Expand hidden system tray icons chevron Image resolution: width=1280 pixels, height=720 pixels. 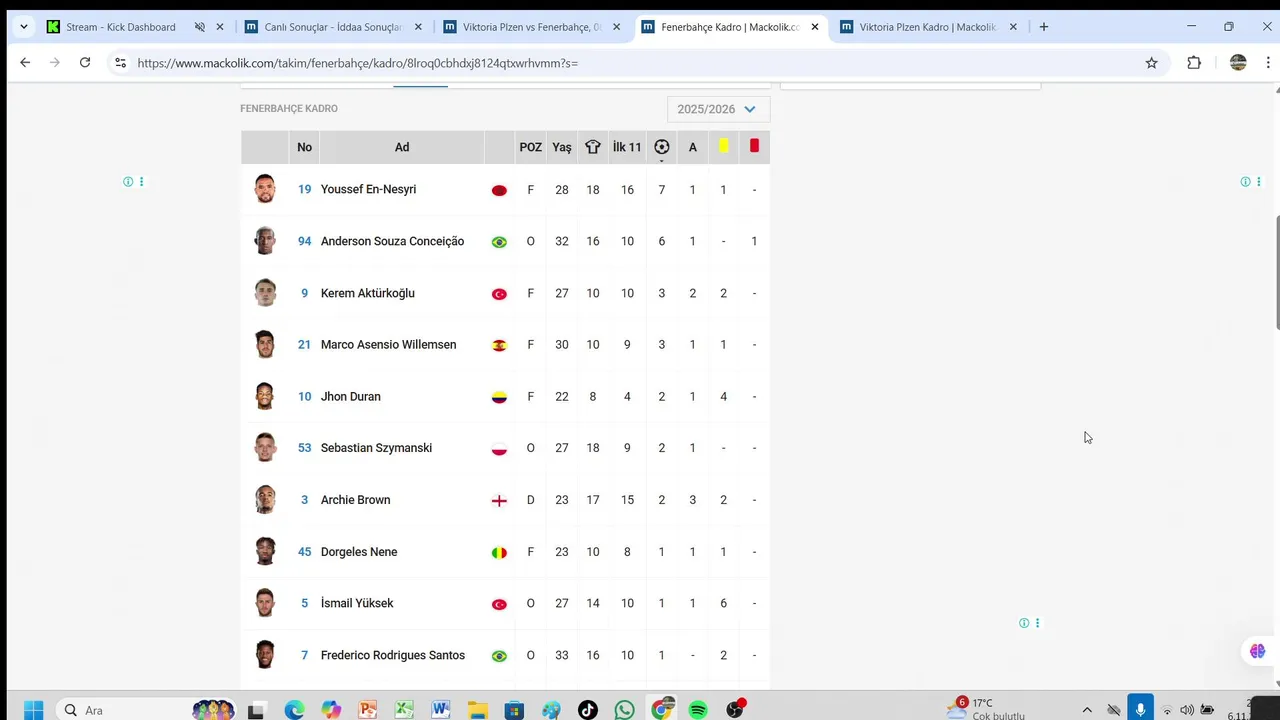click(x=1088, y=709)
